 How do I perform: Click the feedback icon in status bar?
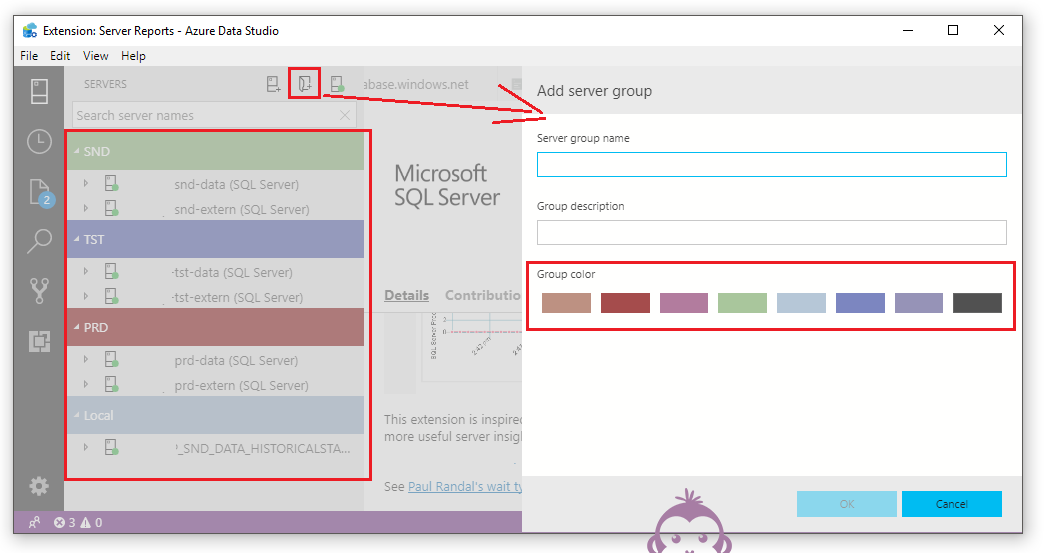click(34, 522)
